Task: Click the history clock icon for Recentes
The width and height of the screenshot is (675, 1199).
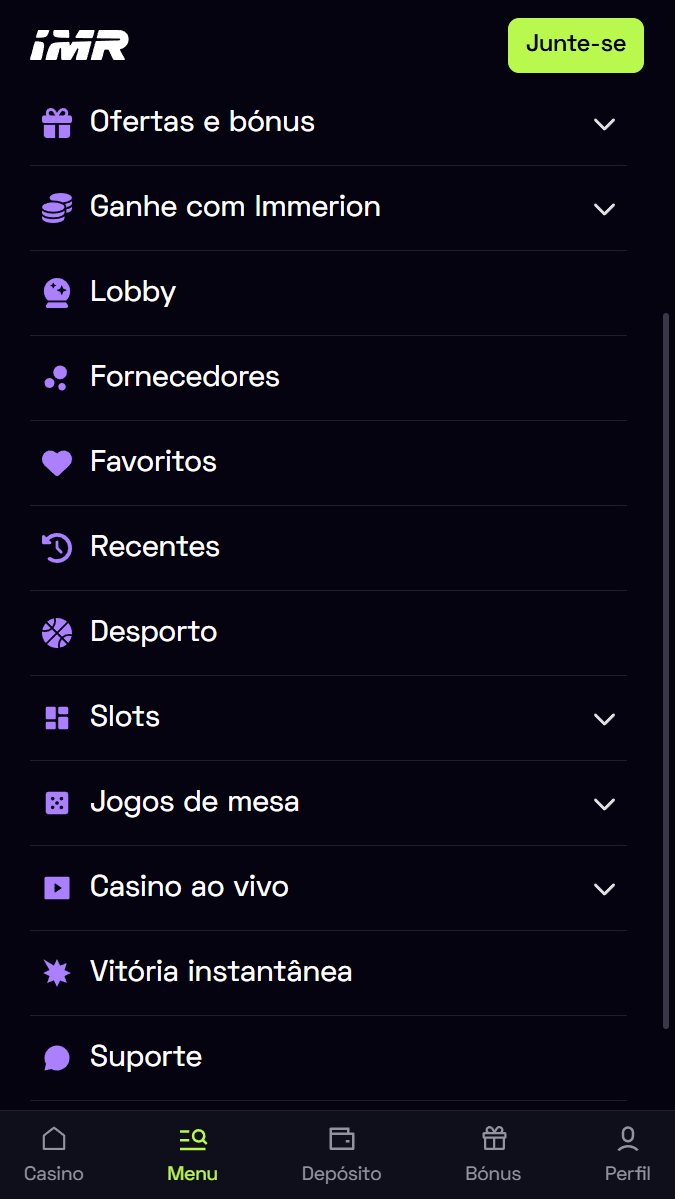Action: coord(57,547)
